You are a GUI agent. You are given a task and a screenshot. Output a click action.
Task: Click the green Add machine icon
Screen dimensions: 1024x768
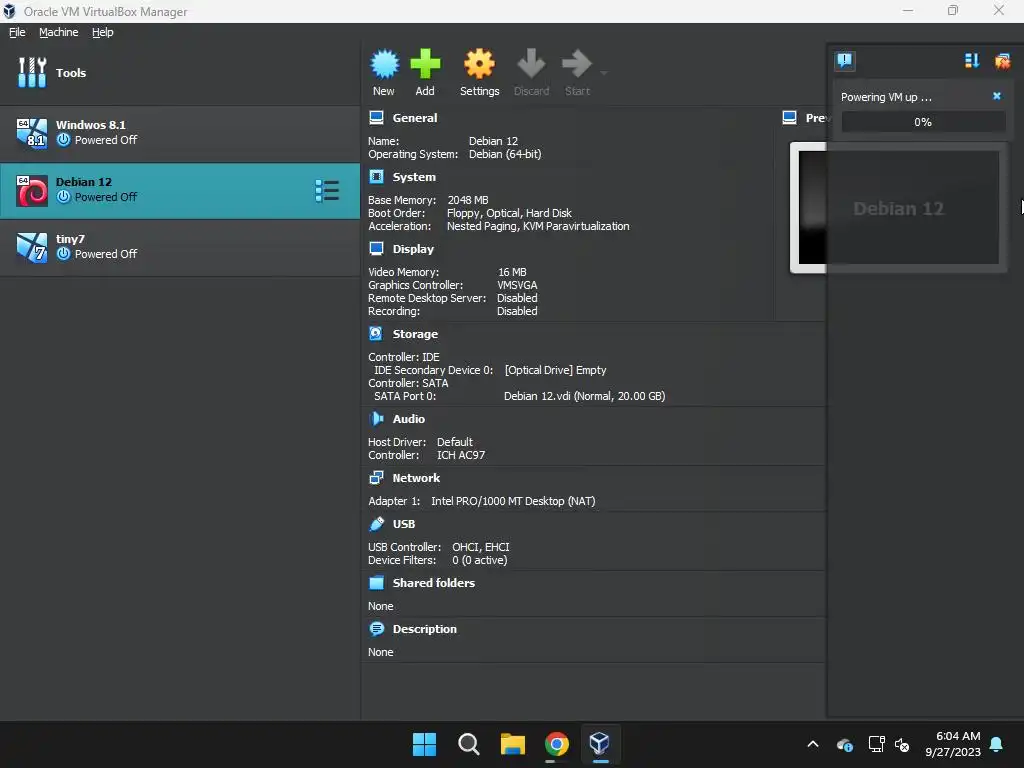coord(425,65)
